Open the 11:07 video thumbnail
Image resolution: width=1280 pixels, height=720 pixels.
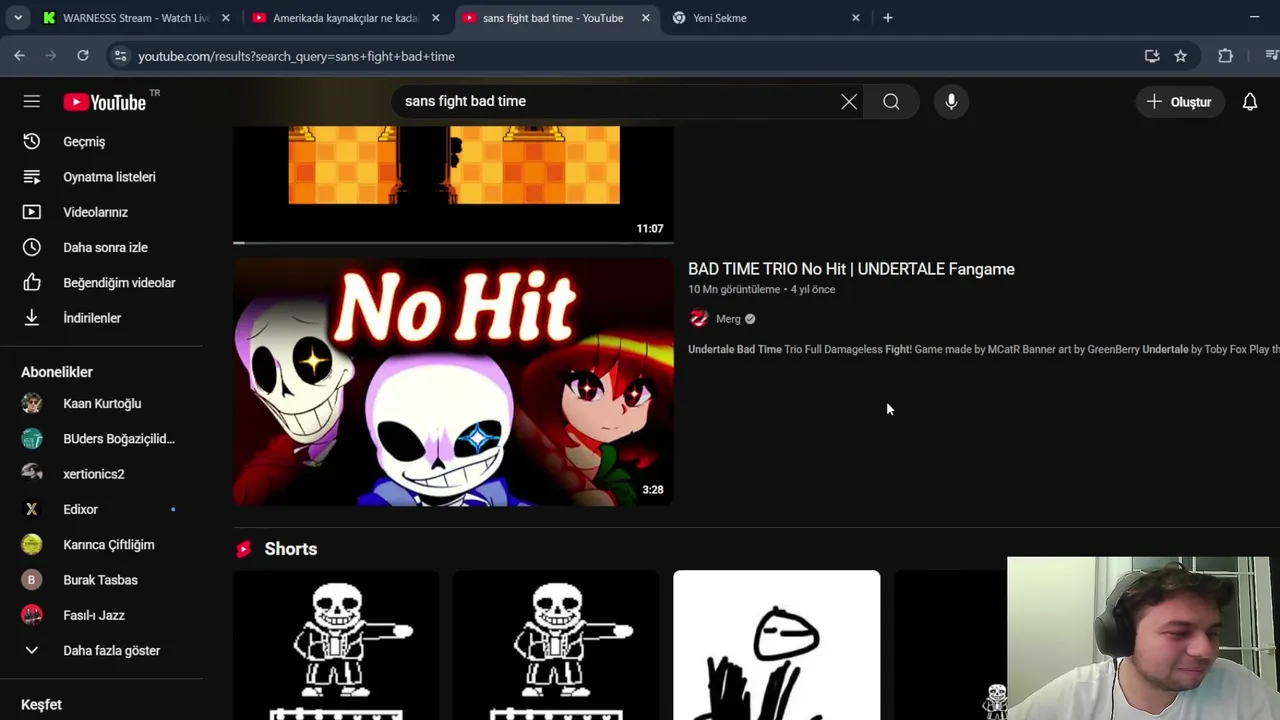tap(454, 184)
